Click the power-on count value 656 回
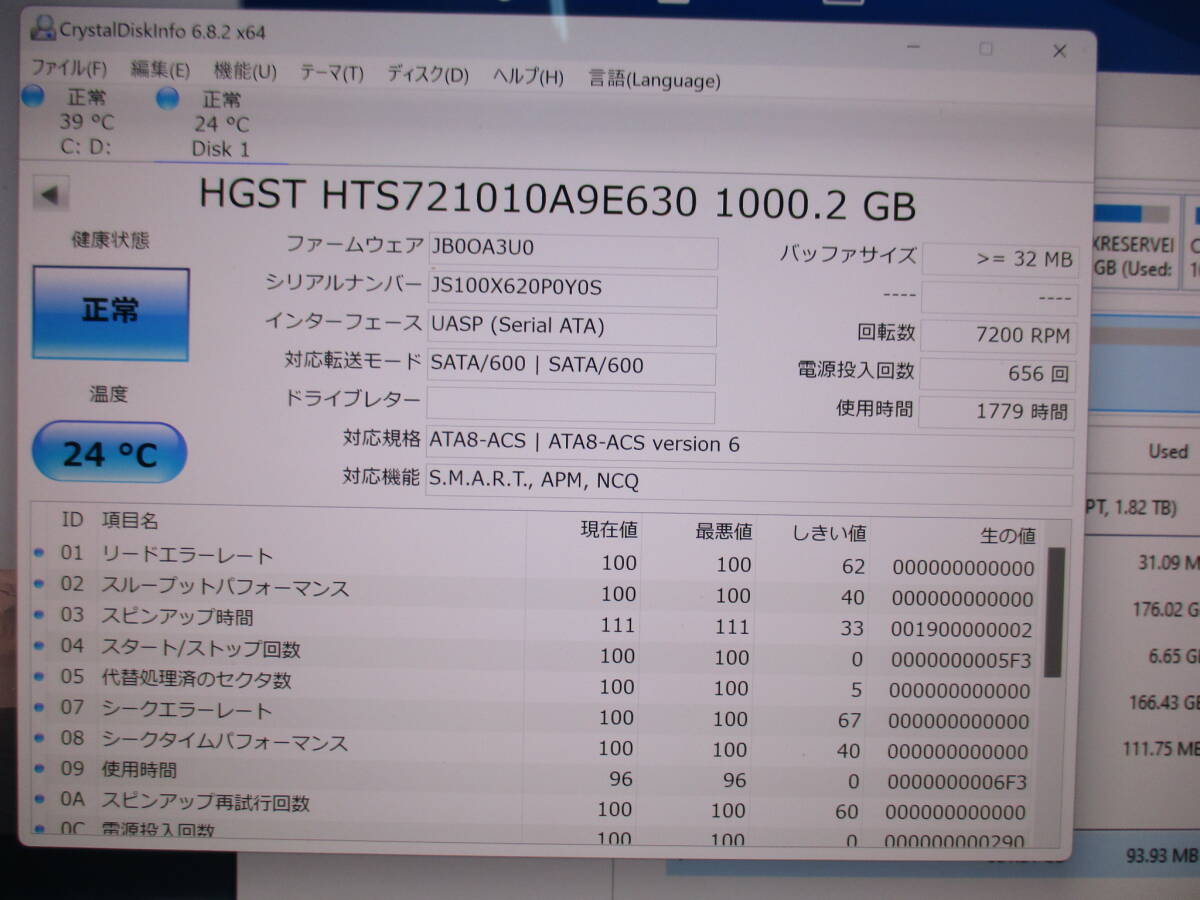This screenshot has height=900, width=1200. click(x=997, y=374)
